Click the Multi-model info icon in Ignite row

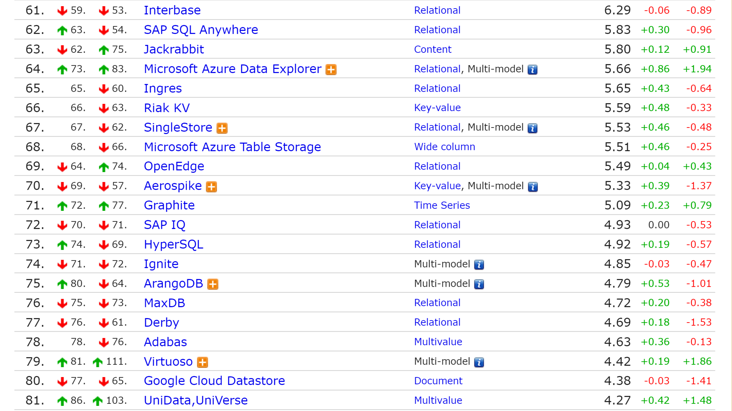479,265
